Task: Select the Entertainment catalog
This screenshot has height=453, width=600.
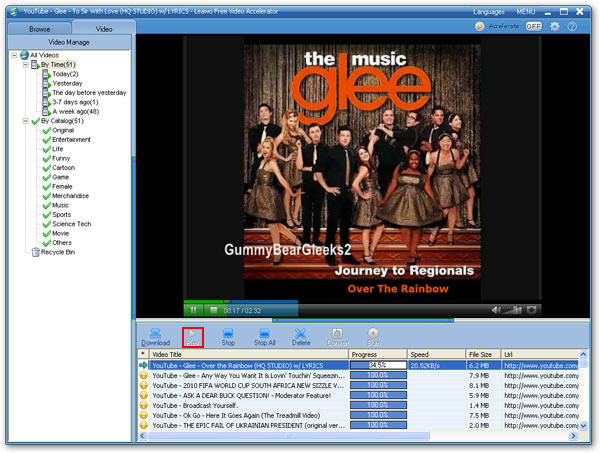Action: (71, 140)
